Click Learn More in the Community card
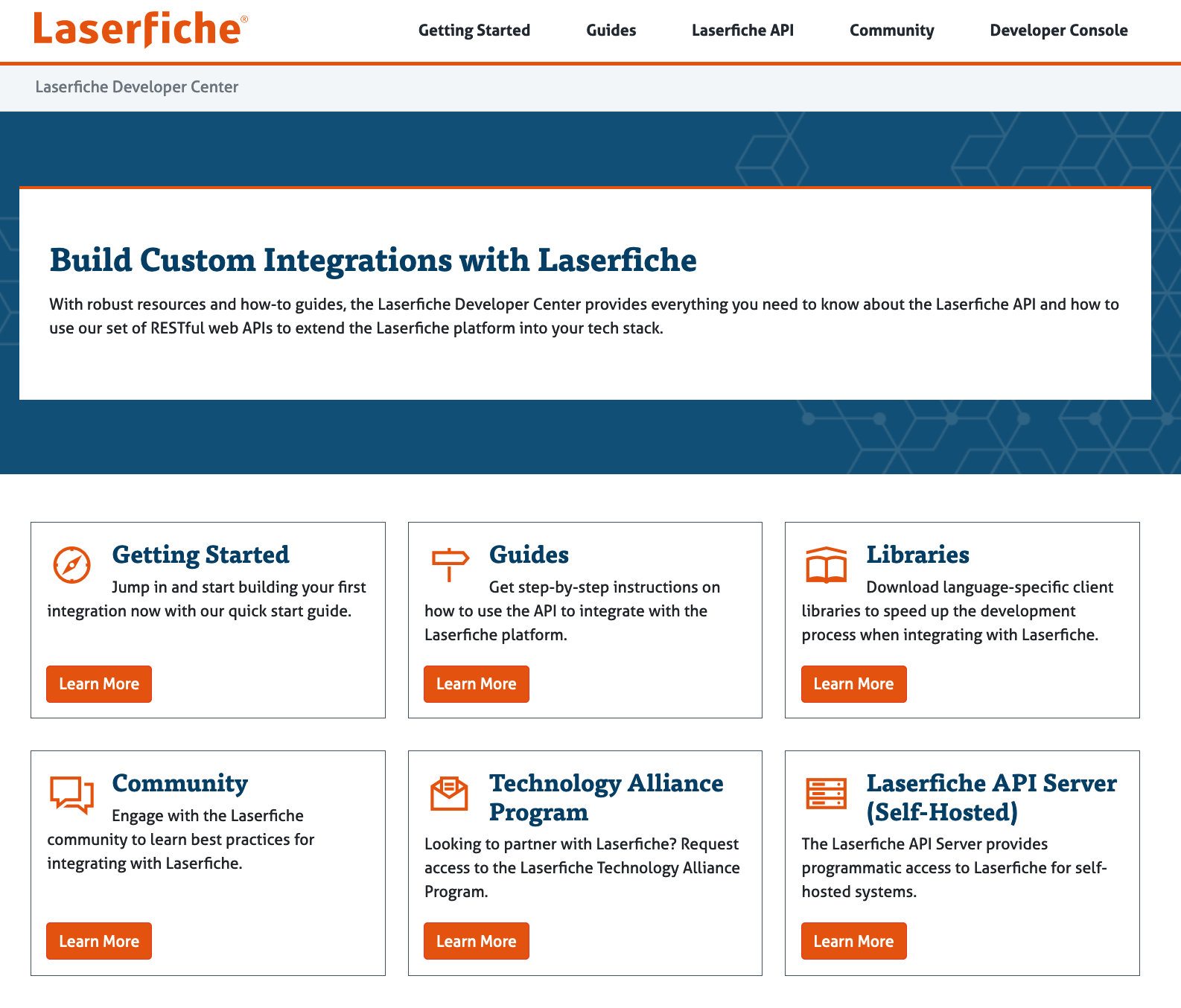 [x=99, y=941]
